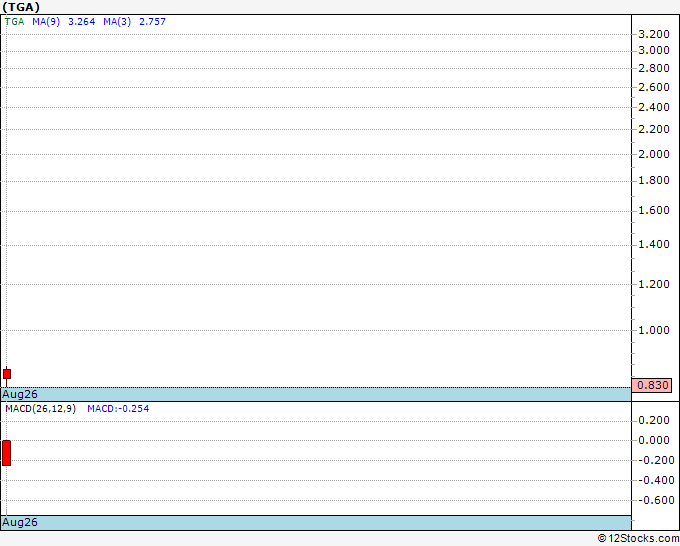Click the 2.000 price axis label
Viewport: 680px width, 546px height.
tap(654, 154)
